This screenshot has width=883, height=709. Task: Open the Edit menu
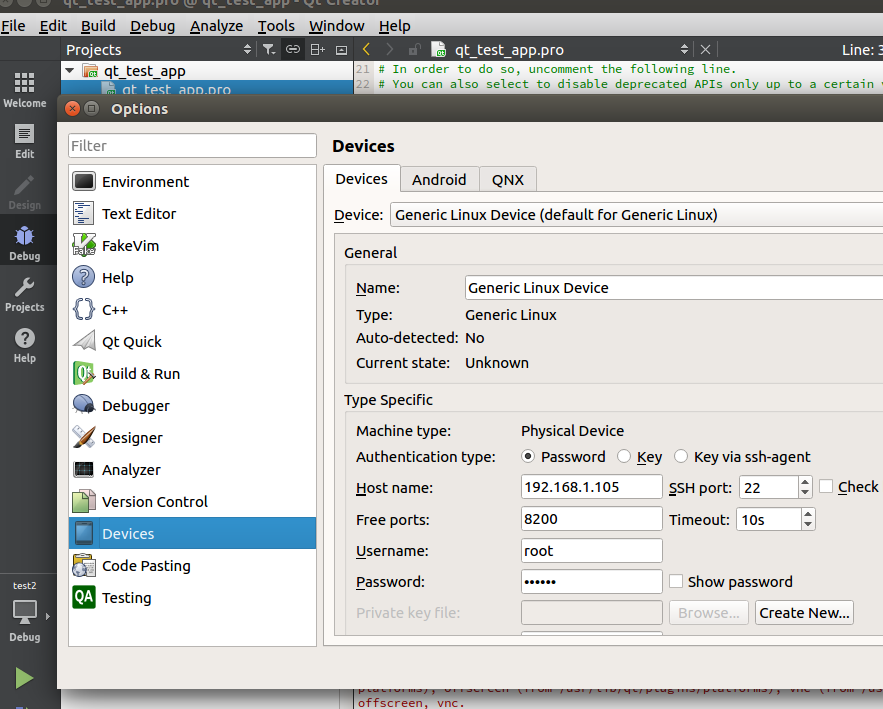tap(53, 26)
